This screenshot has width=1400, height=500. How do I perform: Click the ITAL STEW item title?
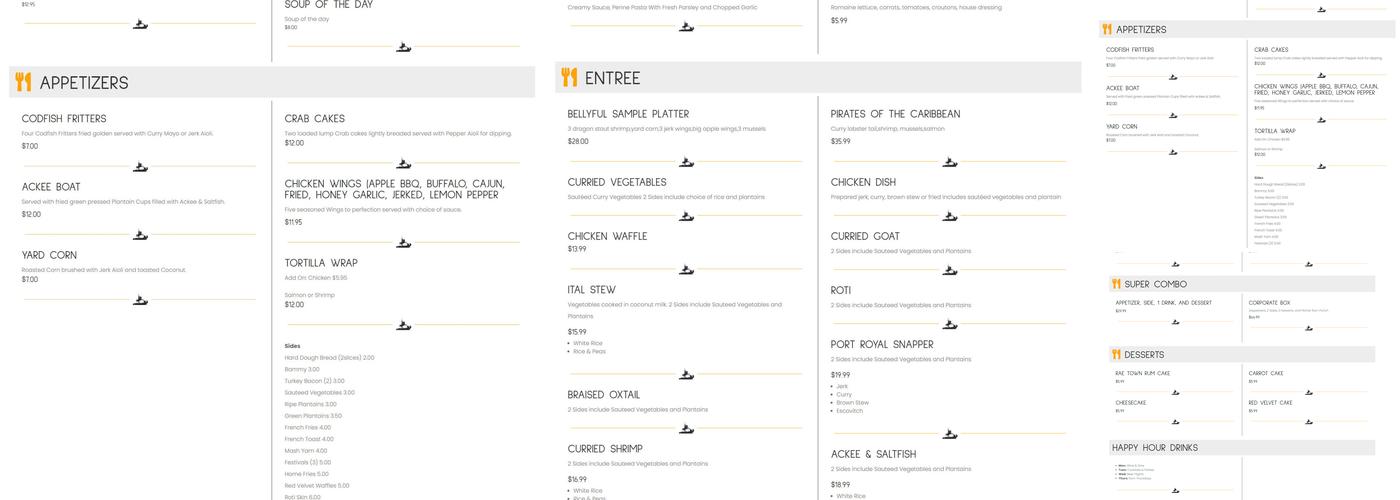pos(592,290)
